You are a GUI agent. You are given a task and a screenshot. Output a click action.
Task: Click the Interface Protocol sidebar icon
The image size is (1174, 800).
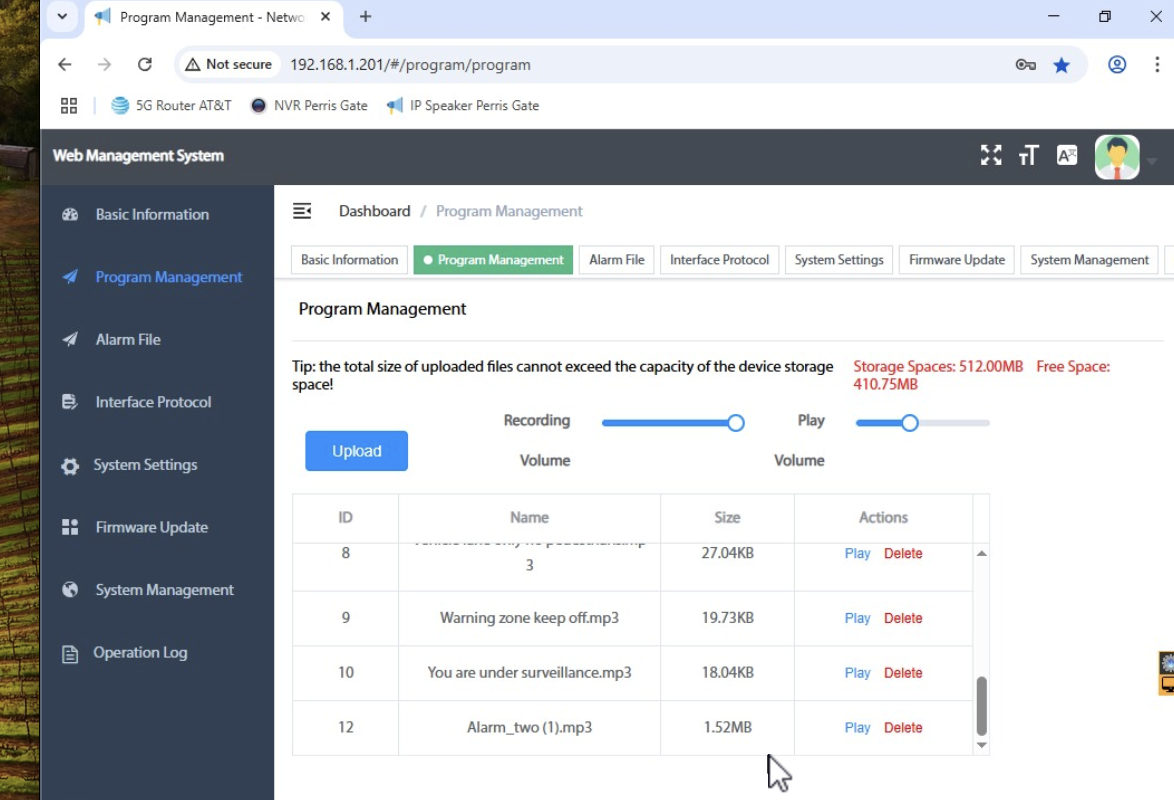click(70, 402)
